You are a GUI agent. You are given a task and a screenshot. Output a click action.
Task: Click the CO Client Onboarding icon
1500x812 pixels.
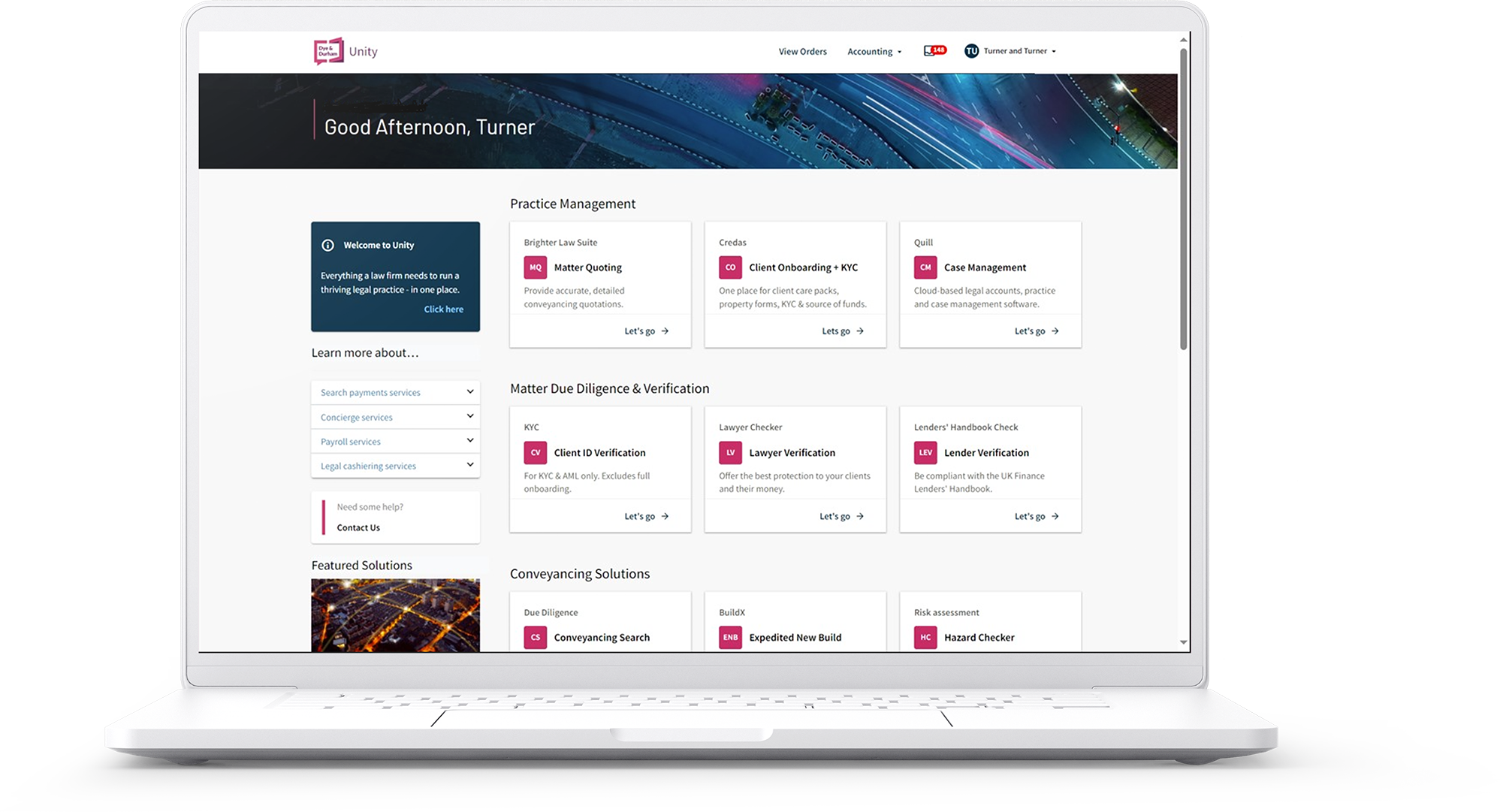pyautogui.click(x=730, y=267)
